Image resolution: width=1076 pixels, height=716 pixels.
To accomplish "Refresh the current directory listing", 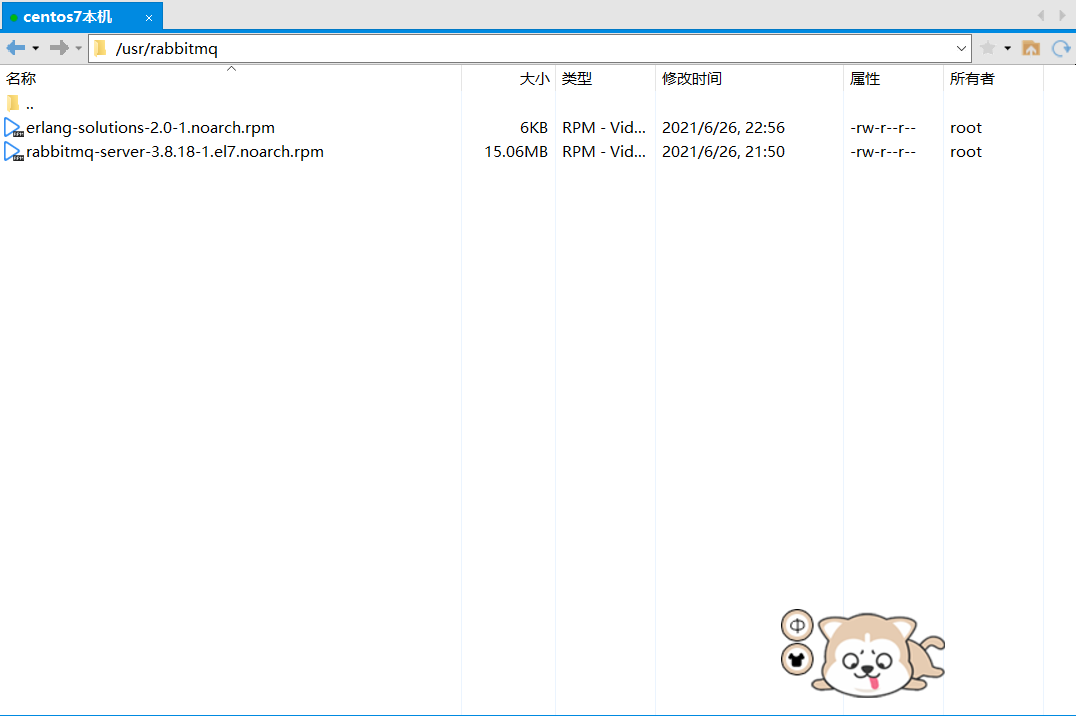I will [1060, 47].
